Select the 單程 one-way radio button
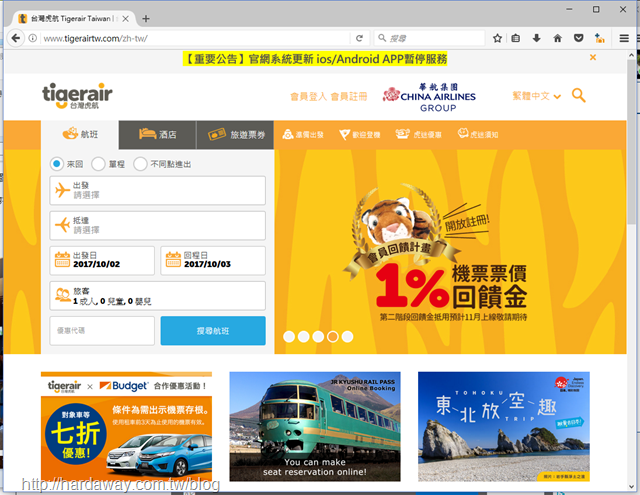640x495 pixels. point(98,164)
